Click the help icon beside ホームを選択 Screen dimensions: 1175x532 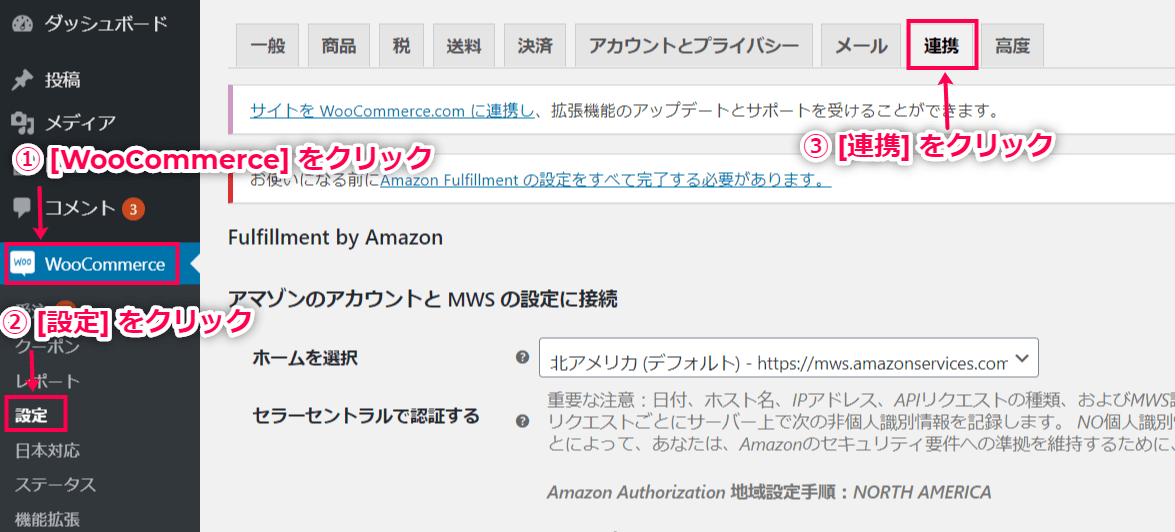point(522,358)
